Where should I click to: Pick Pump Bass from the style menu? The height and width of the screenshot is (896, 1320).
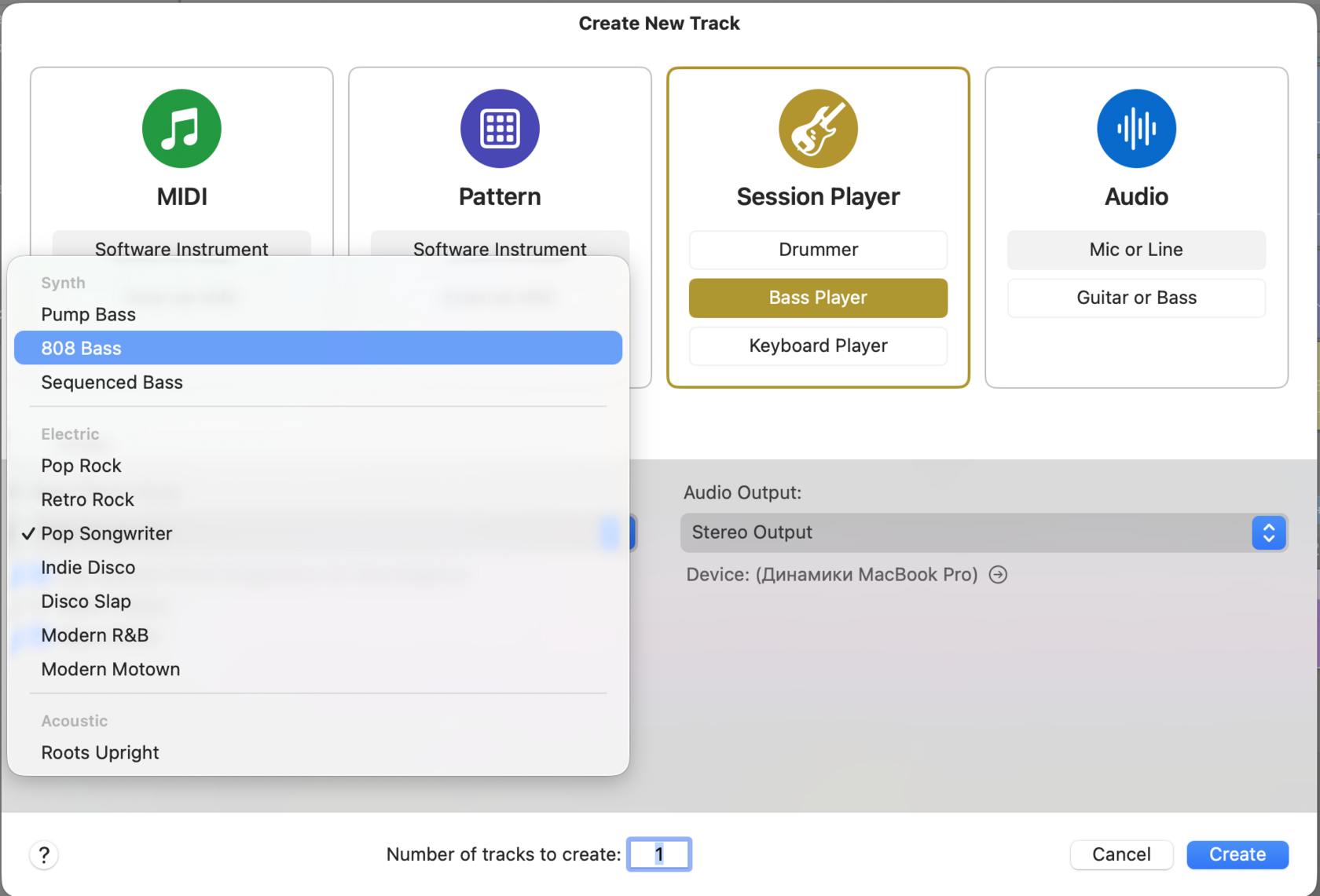point(318,314)
